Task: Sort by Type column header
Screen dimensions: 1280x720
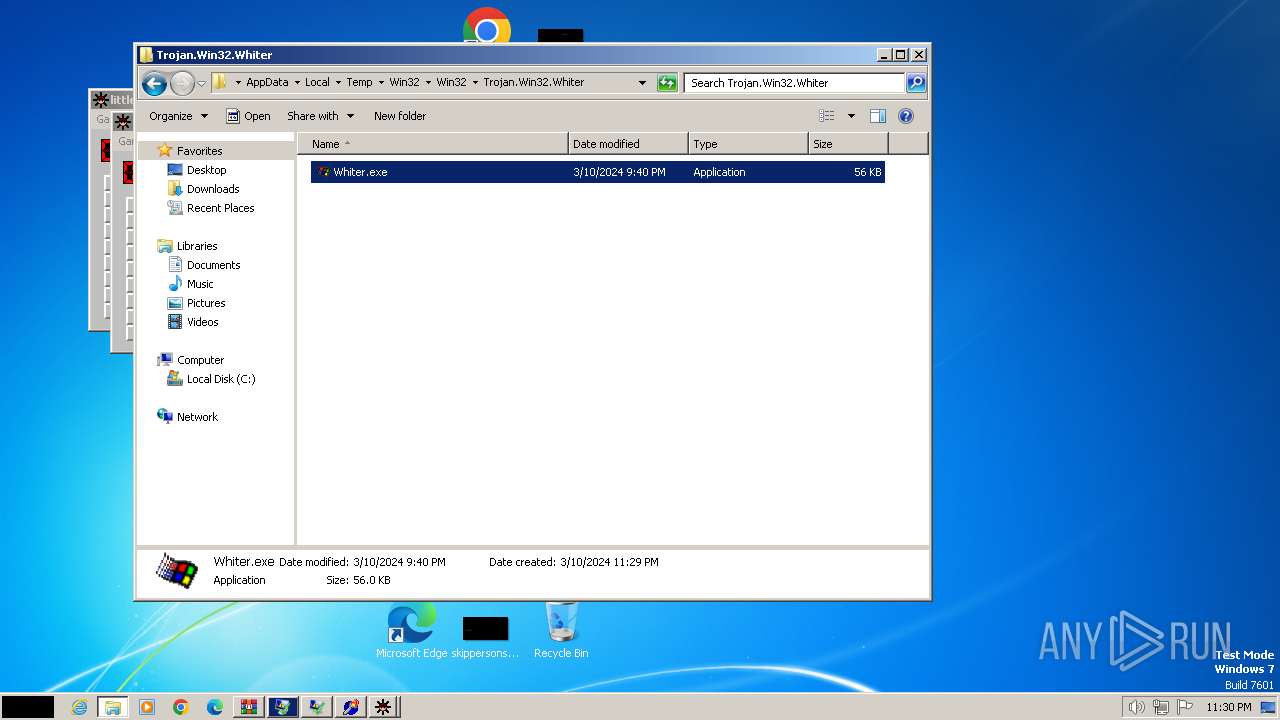Action: (748, 144)
